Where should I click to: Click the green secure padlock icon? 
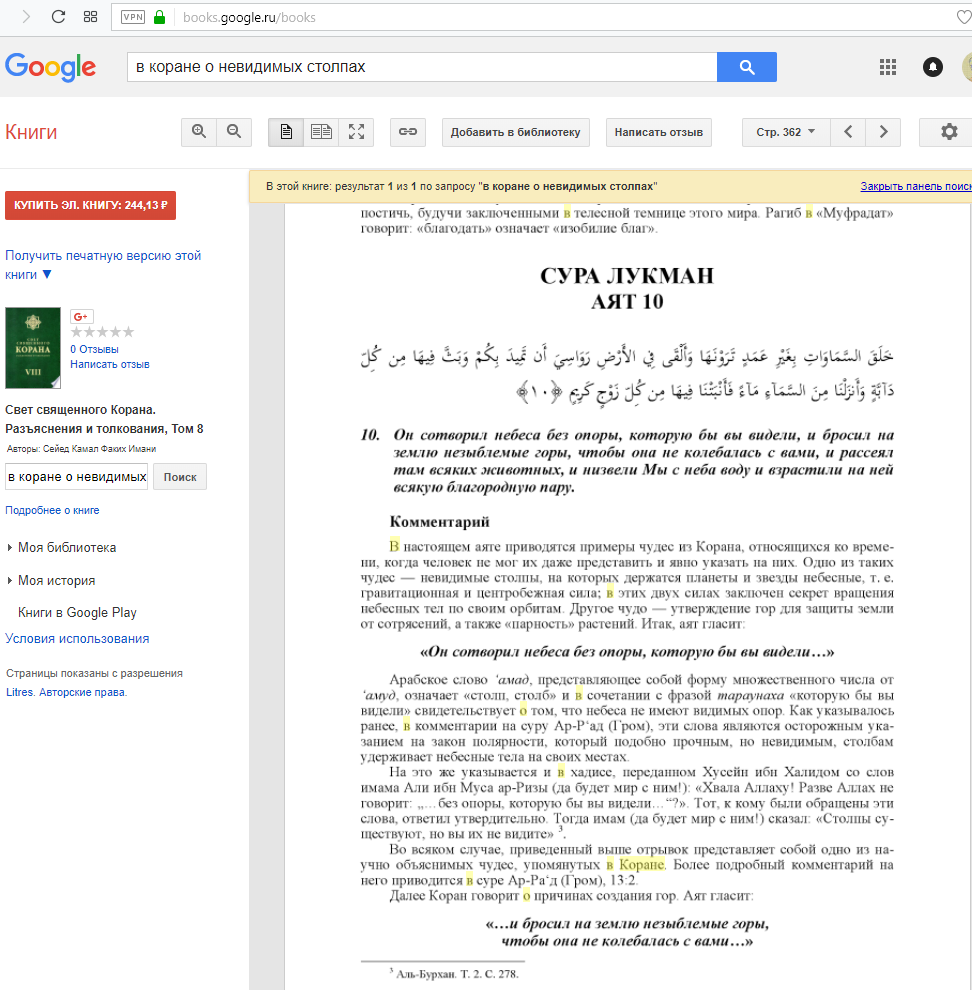160,17
